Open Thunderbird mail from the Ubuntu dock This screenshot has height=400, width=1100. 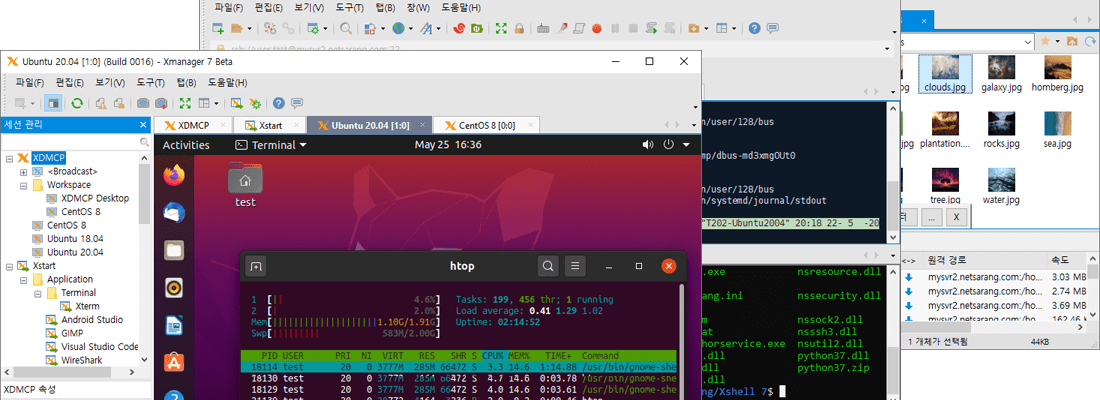pos(174,213)
